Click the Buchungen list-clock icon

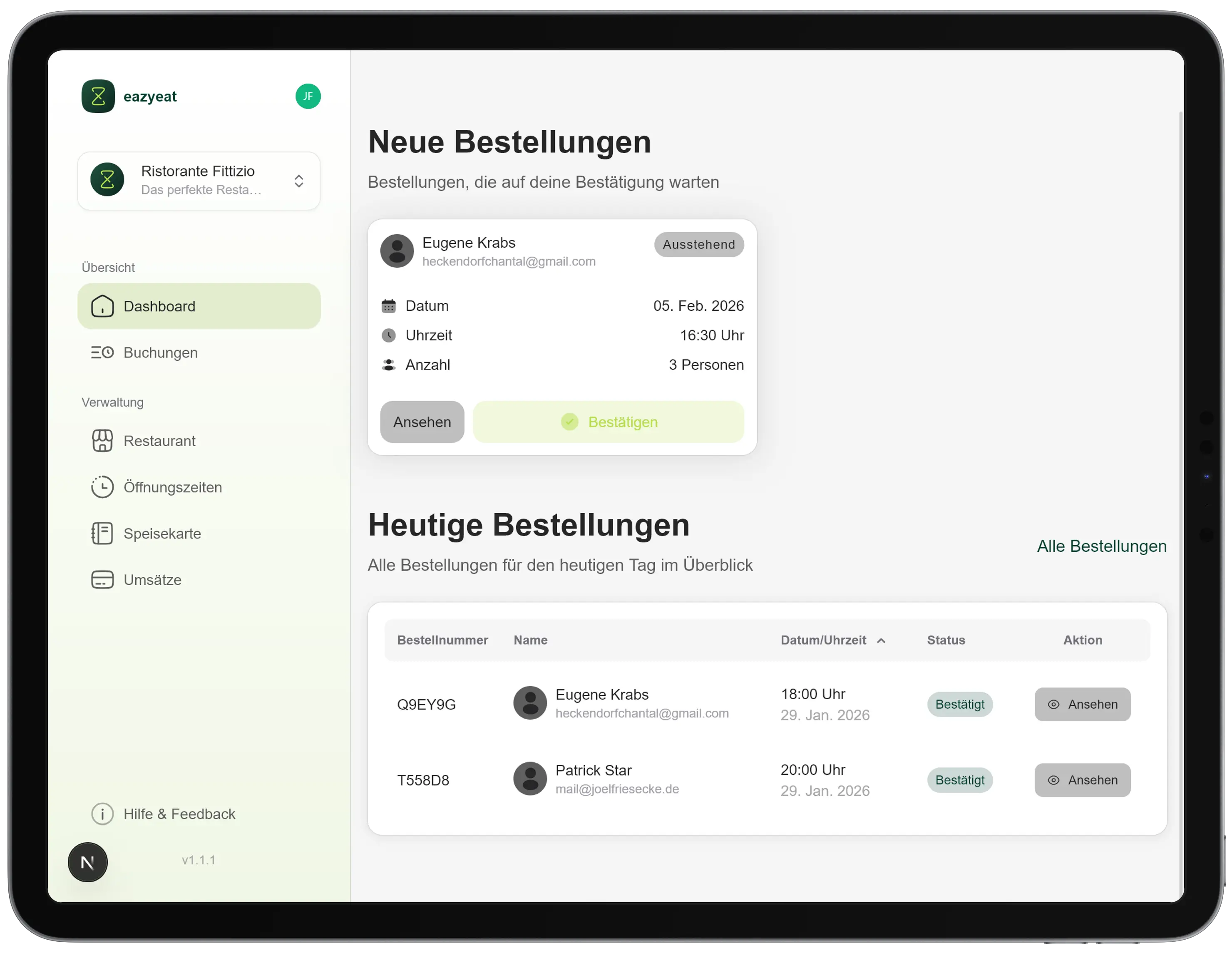tap(102, 352)
